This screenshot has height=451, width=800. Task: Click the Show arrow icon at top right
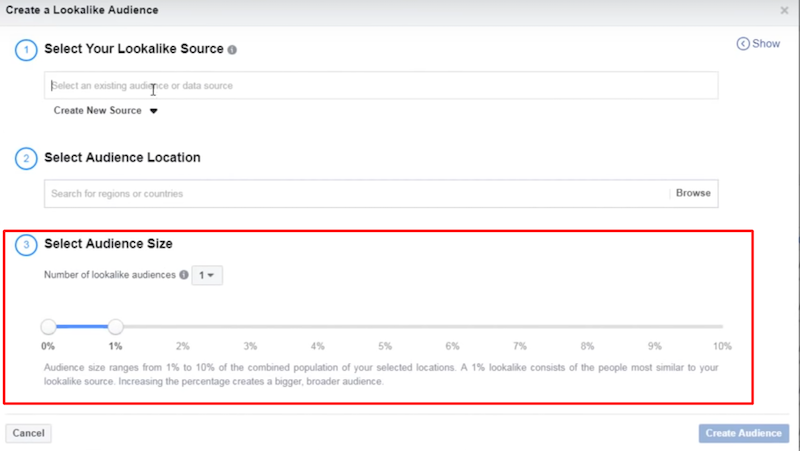tap(743, 44)
